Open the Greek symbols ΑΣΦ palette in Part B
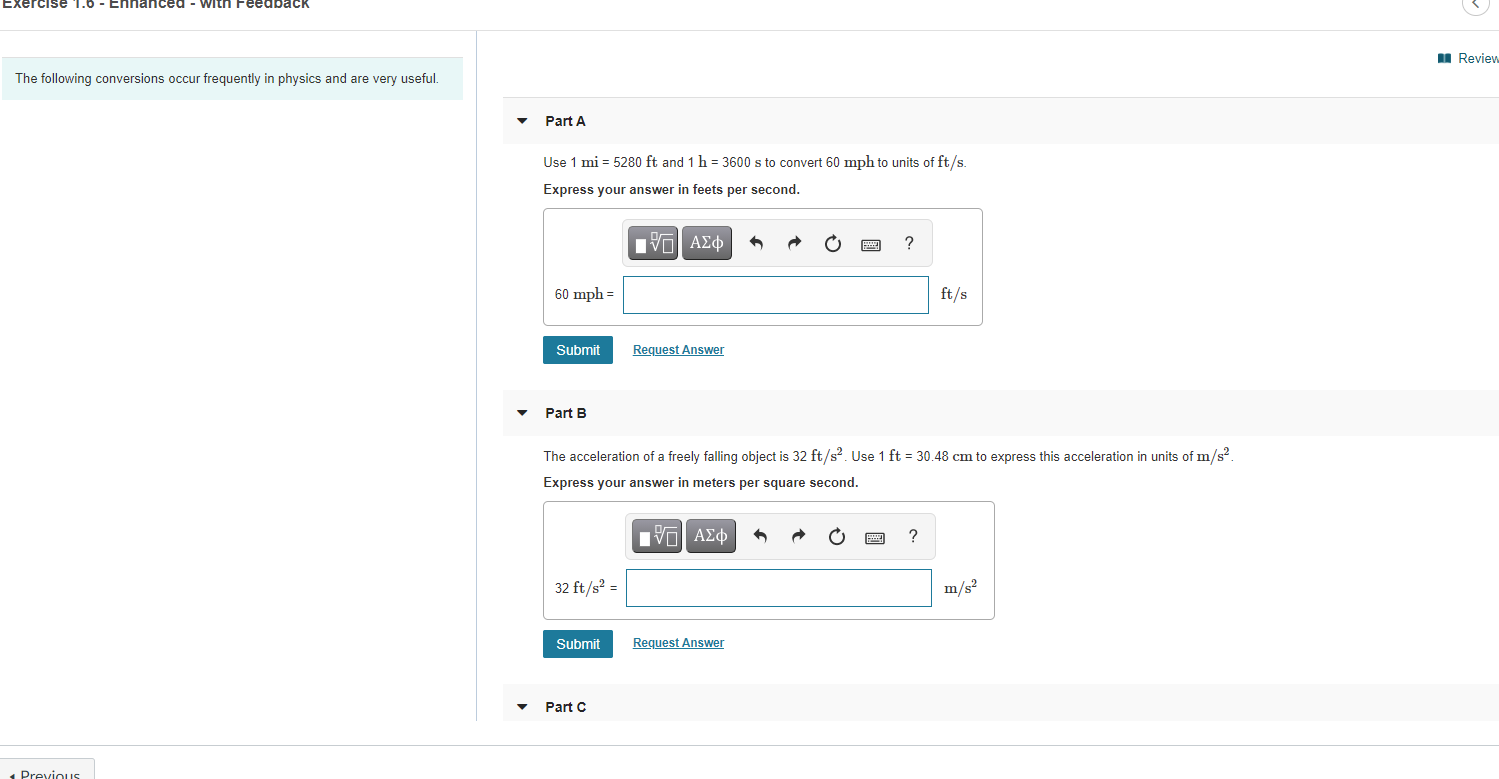 pos(710,535)
